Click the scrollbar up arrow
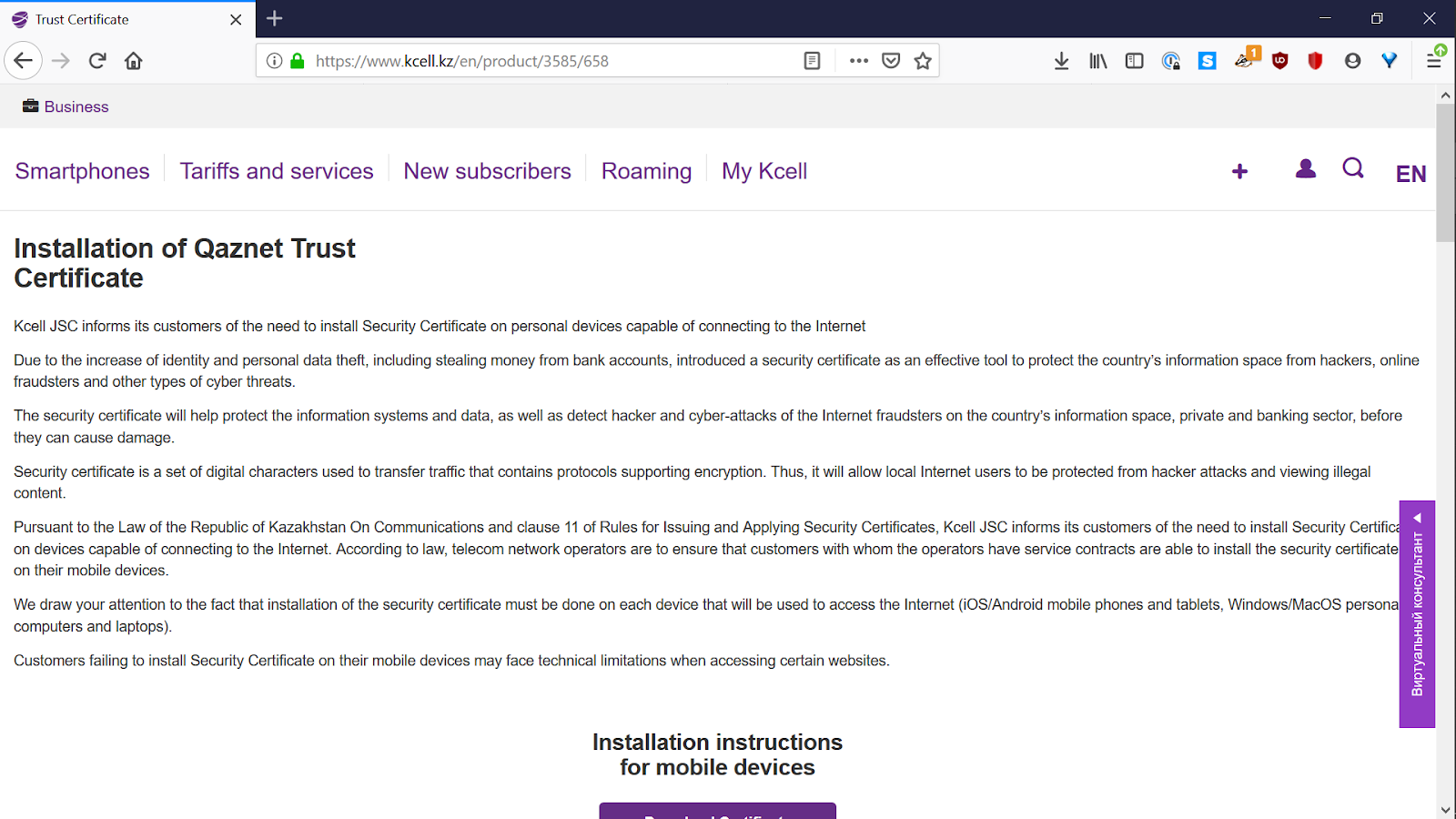1456x819 pixels. pos(1446,94)
